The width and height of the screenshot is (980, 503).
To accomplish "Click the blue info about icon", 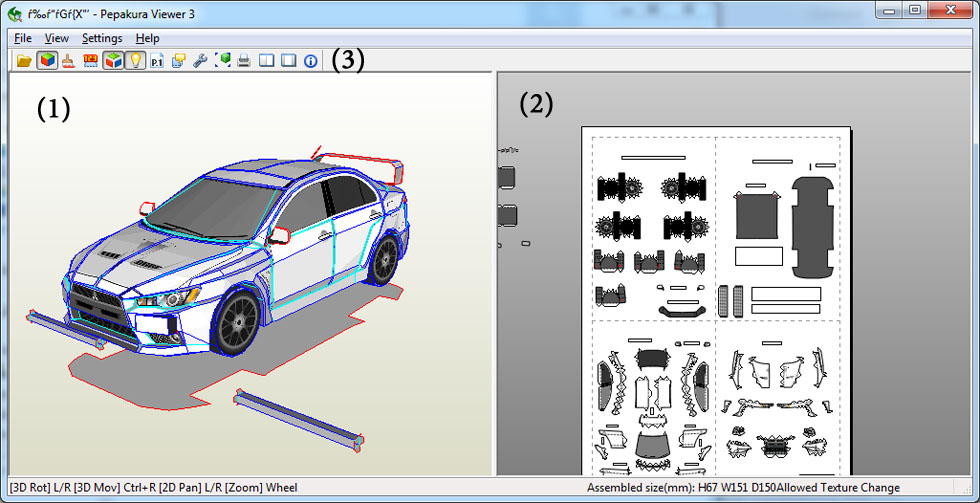I will tap(310, 61).
